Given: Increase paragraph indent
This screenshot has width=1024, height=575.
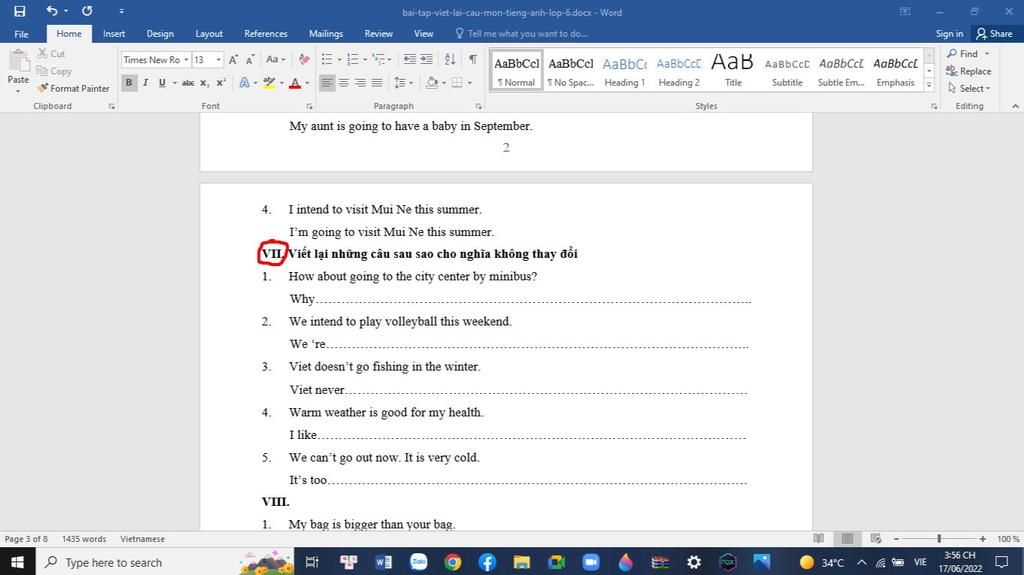Looking at the screenshot, I should 426,59.
